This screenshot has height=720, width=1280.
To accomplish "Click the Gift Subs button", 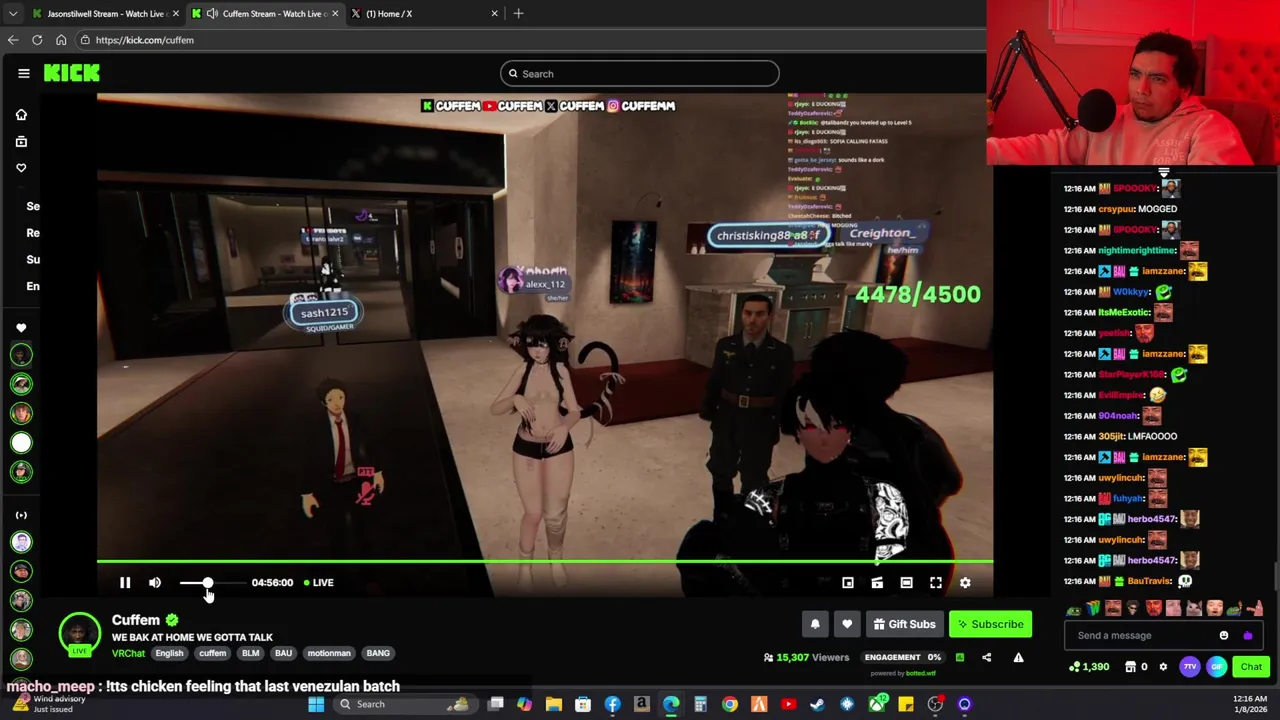I will [904, 624].
